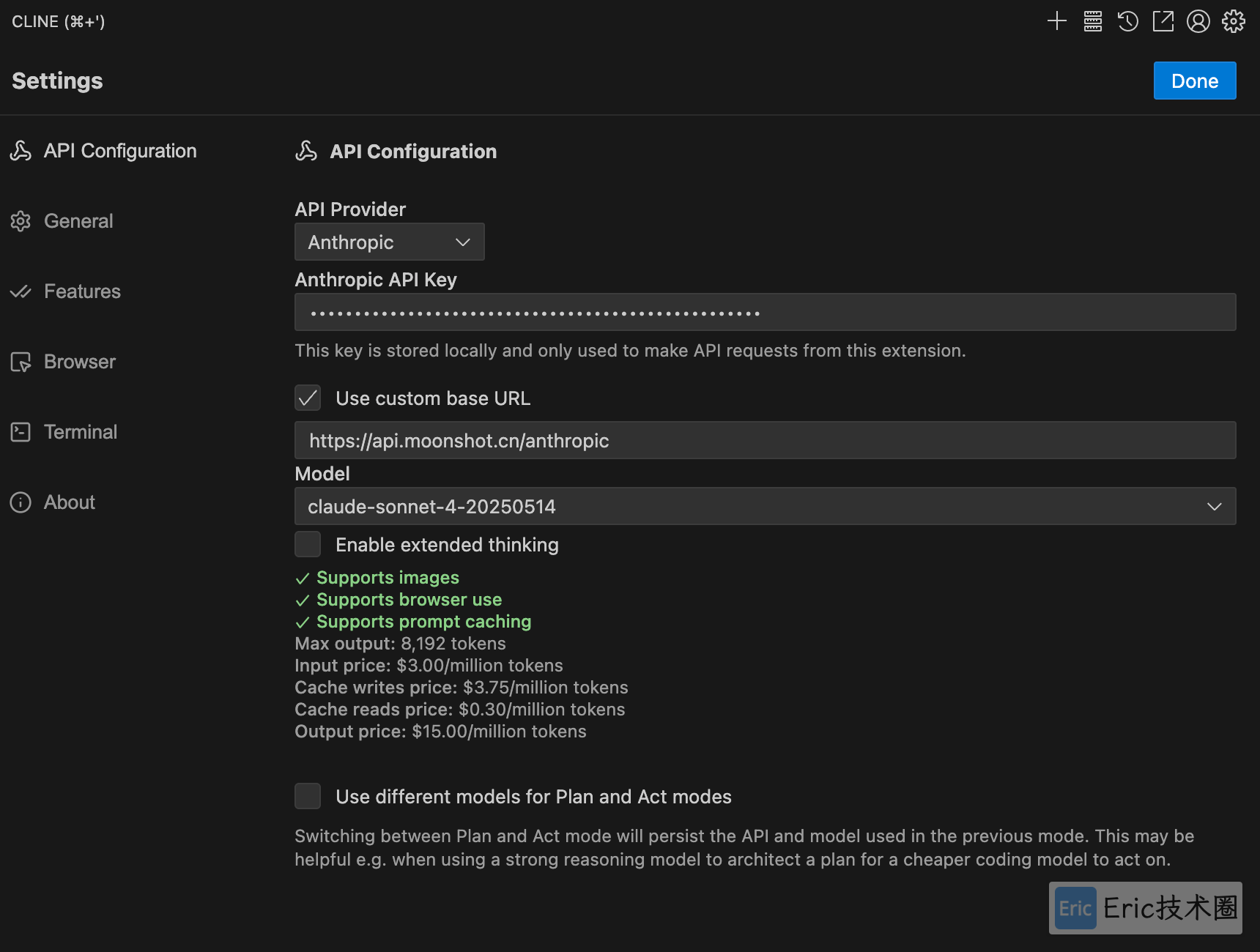Screen dimensions: 1260x952
Task: Click the Terminal sidebar icon
Action: (x=21, y=432)
